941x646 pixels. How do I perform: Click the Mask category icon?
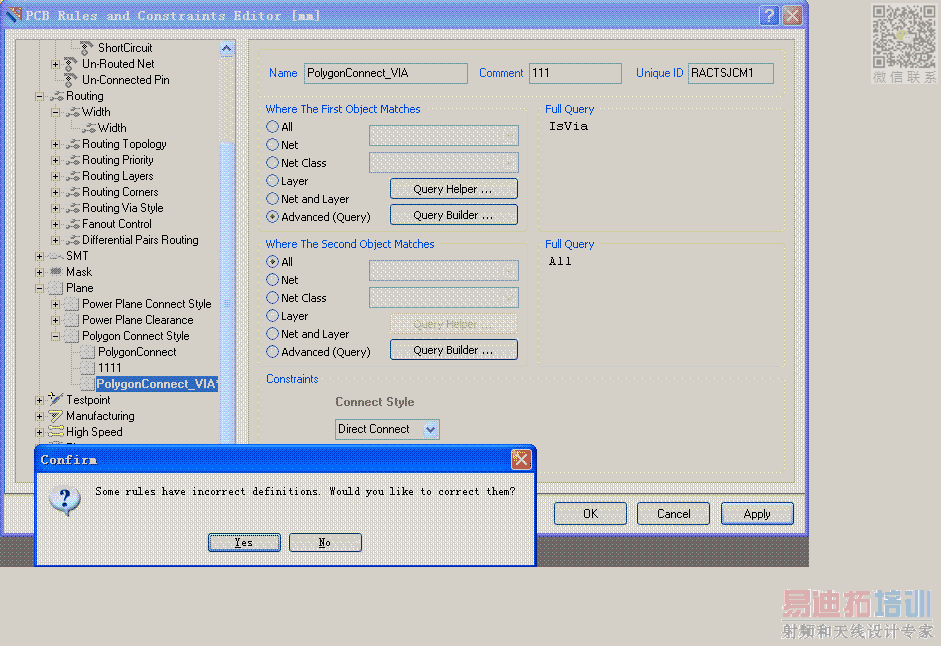[56, 272]
